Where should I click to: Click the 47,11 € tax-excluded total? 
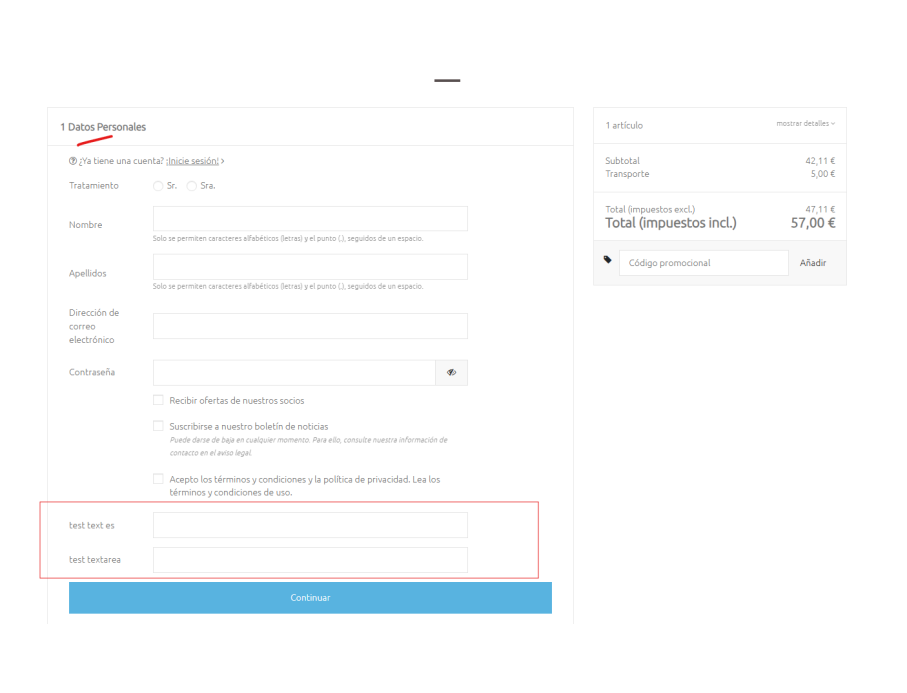[x=820, y=209]
